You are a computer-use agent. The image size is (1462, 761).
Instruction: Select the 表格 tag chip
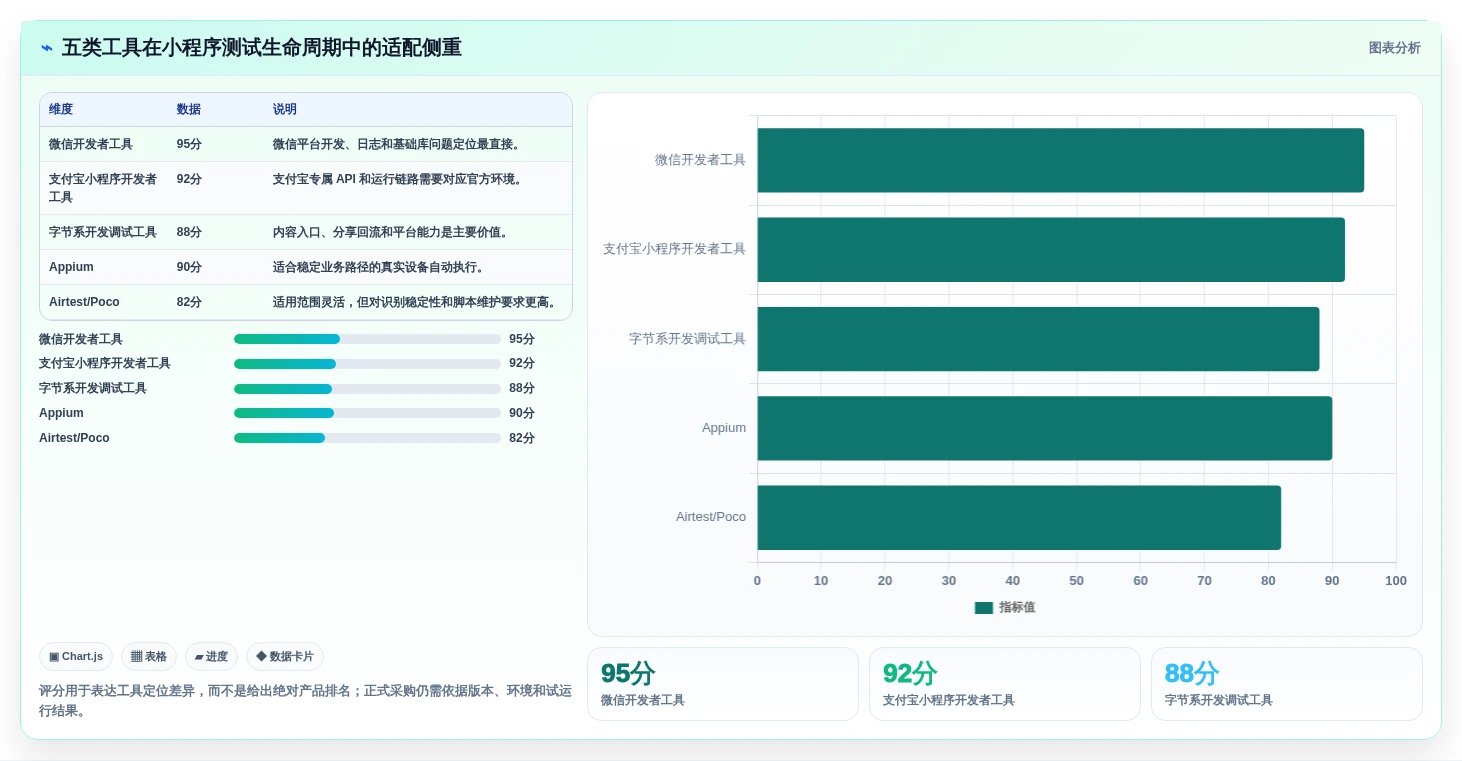pos(149,656)
